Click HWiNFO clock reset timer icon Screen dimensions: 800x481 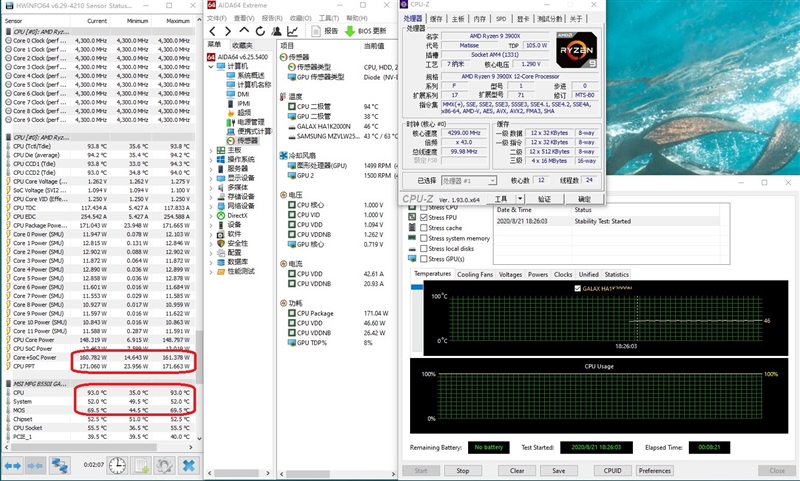point(117,465)
